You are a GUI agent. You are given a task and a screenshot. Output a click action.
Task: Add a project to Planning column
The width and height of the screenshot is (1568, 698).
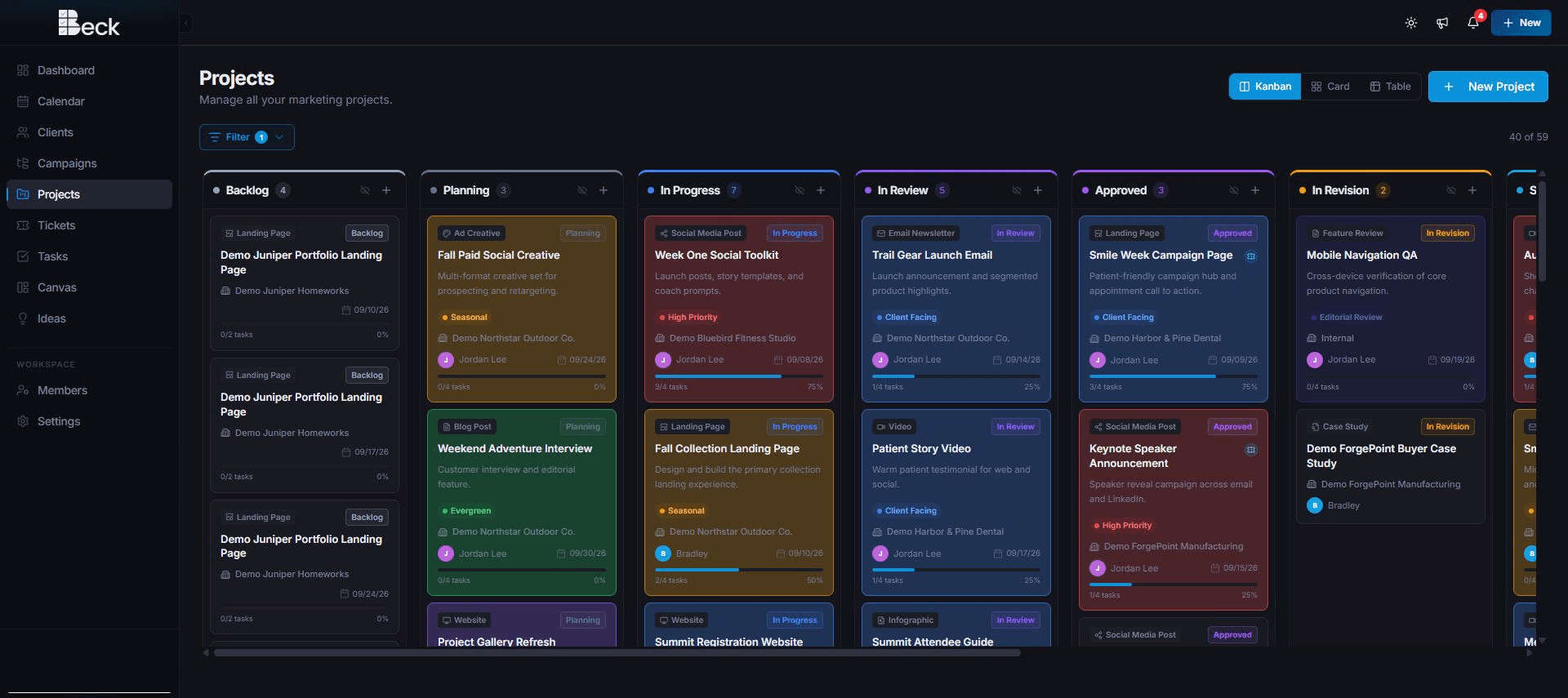(604, 190)
